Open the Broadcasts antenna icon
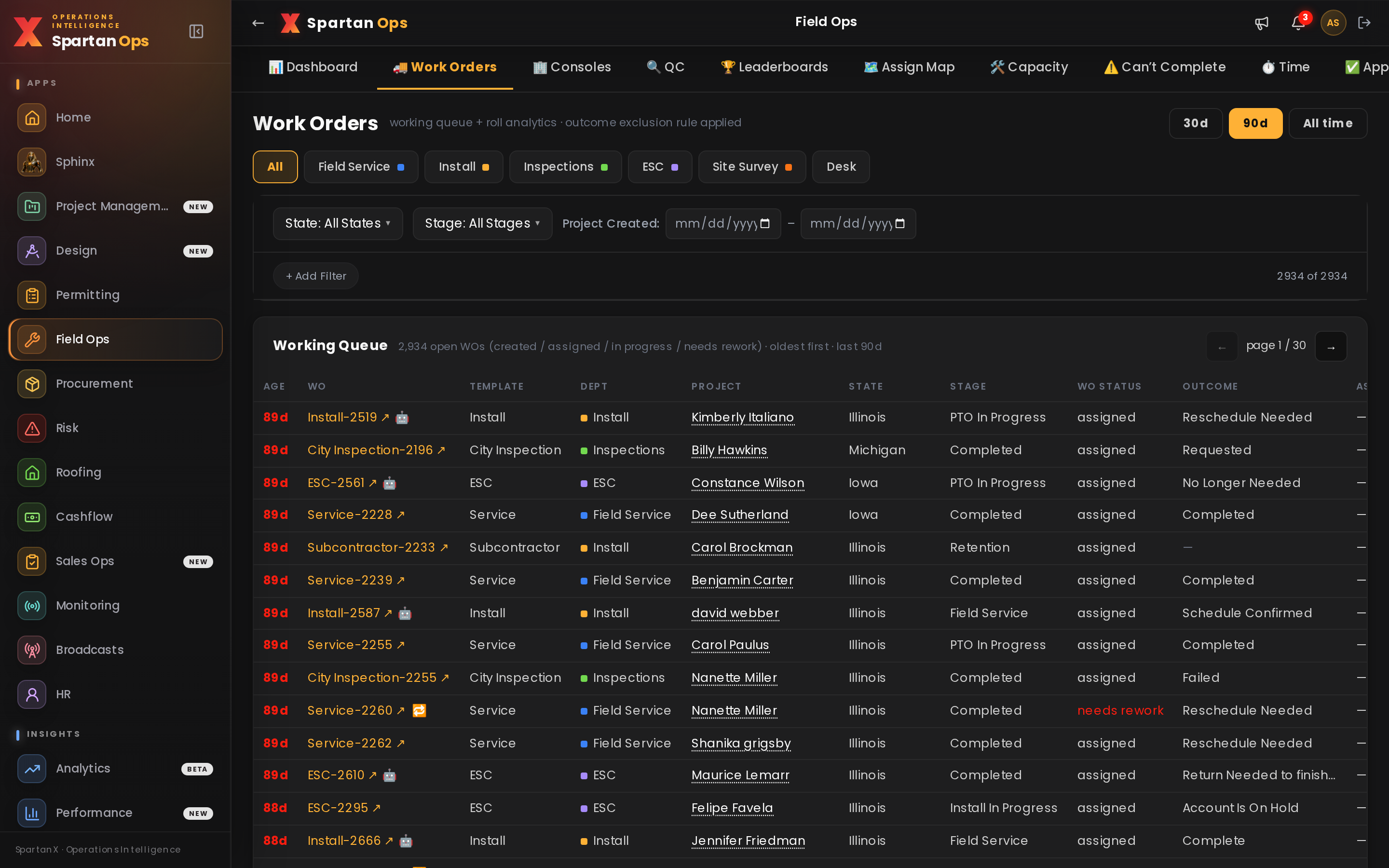The height and width of the screenshot is (868, 1389). tap(32, 650)
